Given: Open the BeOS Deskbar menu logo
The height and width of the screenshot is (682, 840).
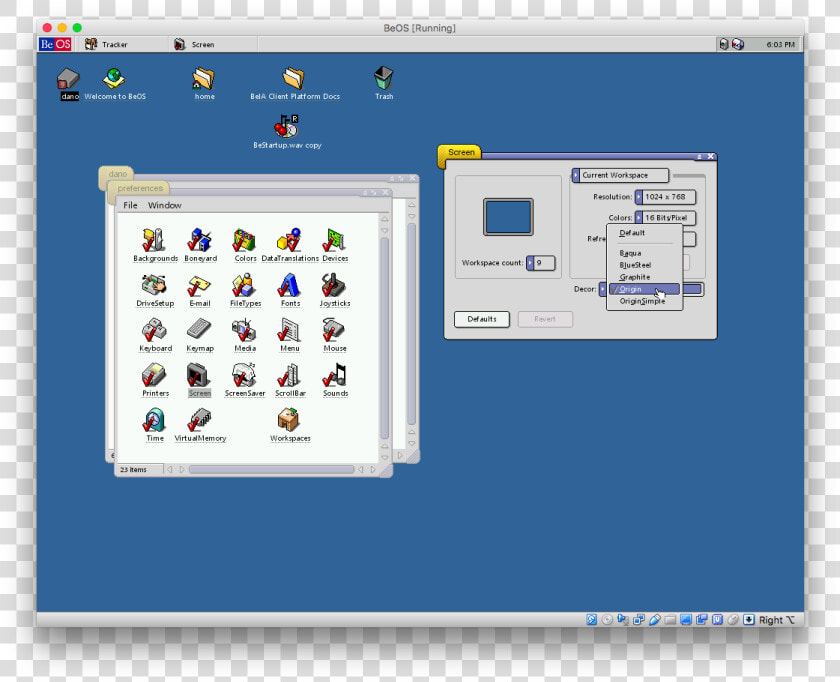Looking at the screenshot, I should (55, 44).
